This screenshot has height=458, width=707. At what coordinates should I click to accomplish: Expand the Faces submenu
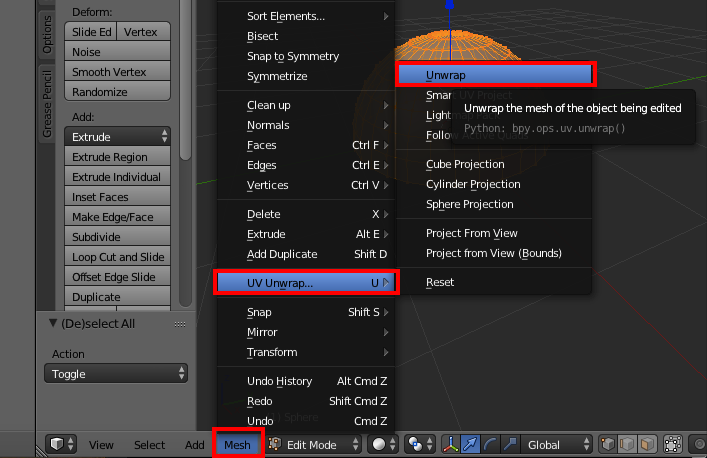click(307, 145)
